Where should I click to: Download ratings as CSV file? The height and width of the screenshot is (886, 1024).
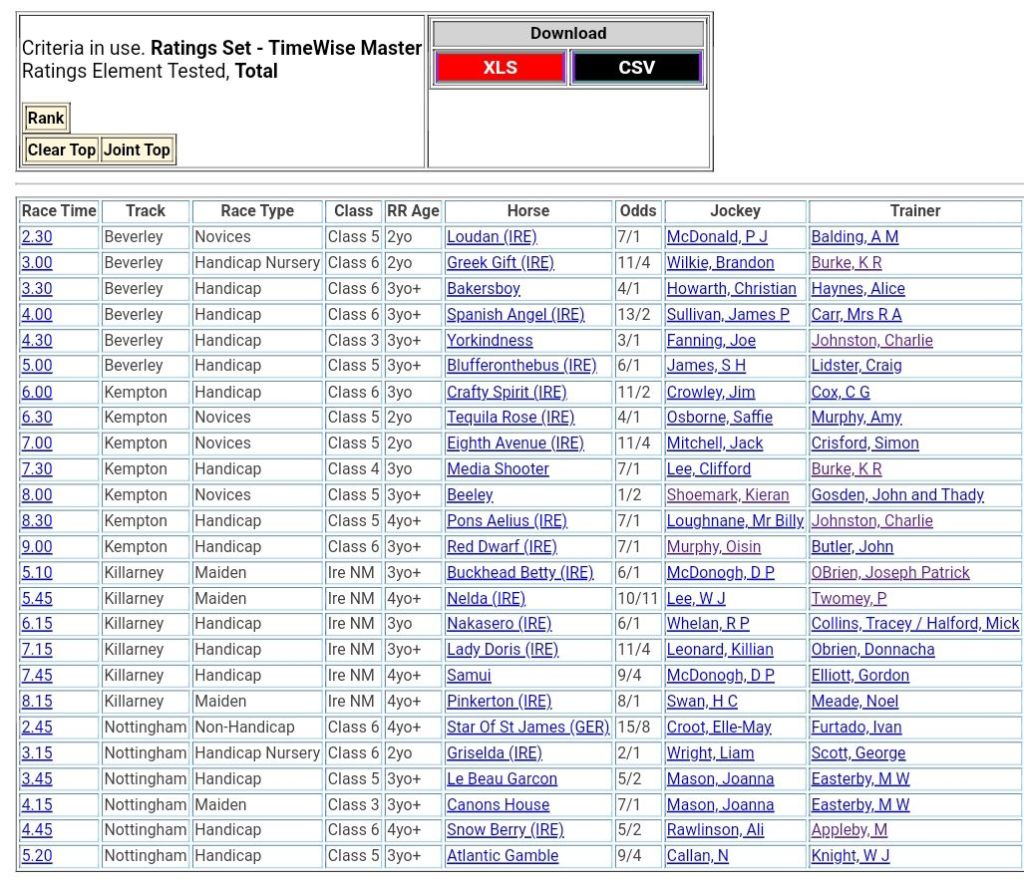[636, 68]
